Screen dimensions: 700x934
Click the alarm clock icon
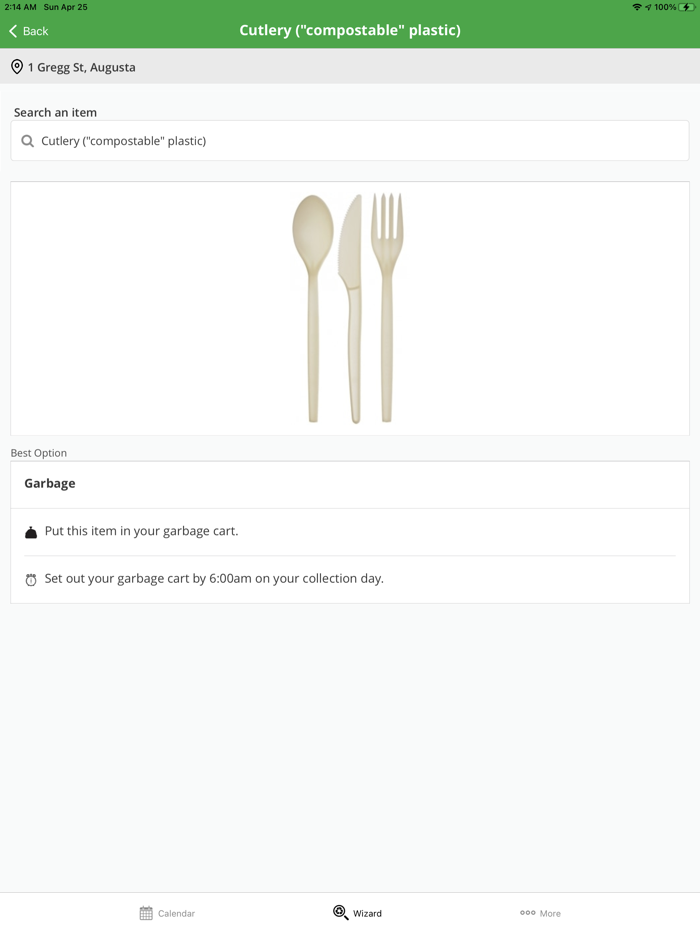click(31, 580)
